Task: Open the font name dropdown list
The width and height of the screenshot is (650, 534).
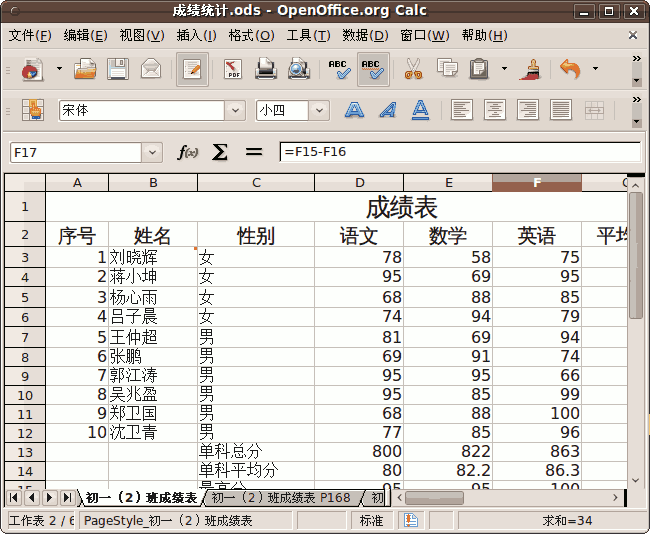Action: pos(235,110)
